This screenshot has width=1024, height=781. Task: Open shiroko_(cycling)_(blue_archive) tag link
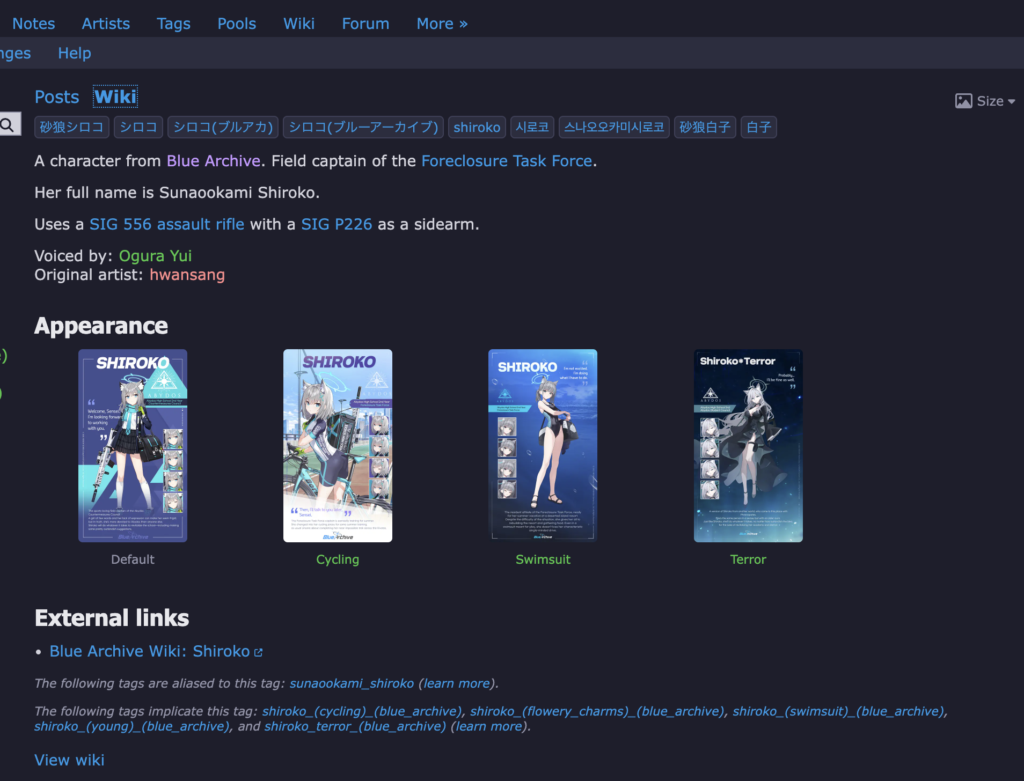point(362,711)
